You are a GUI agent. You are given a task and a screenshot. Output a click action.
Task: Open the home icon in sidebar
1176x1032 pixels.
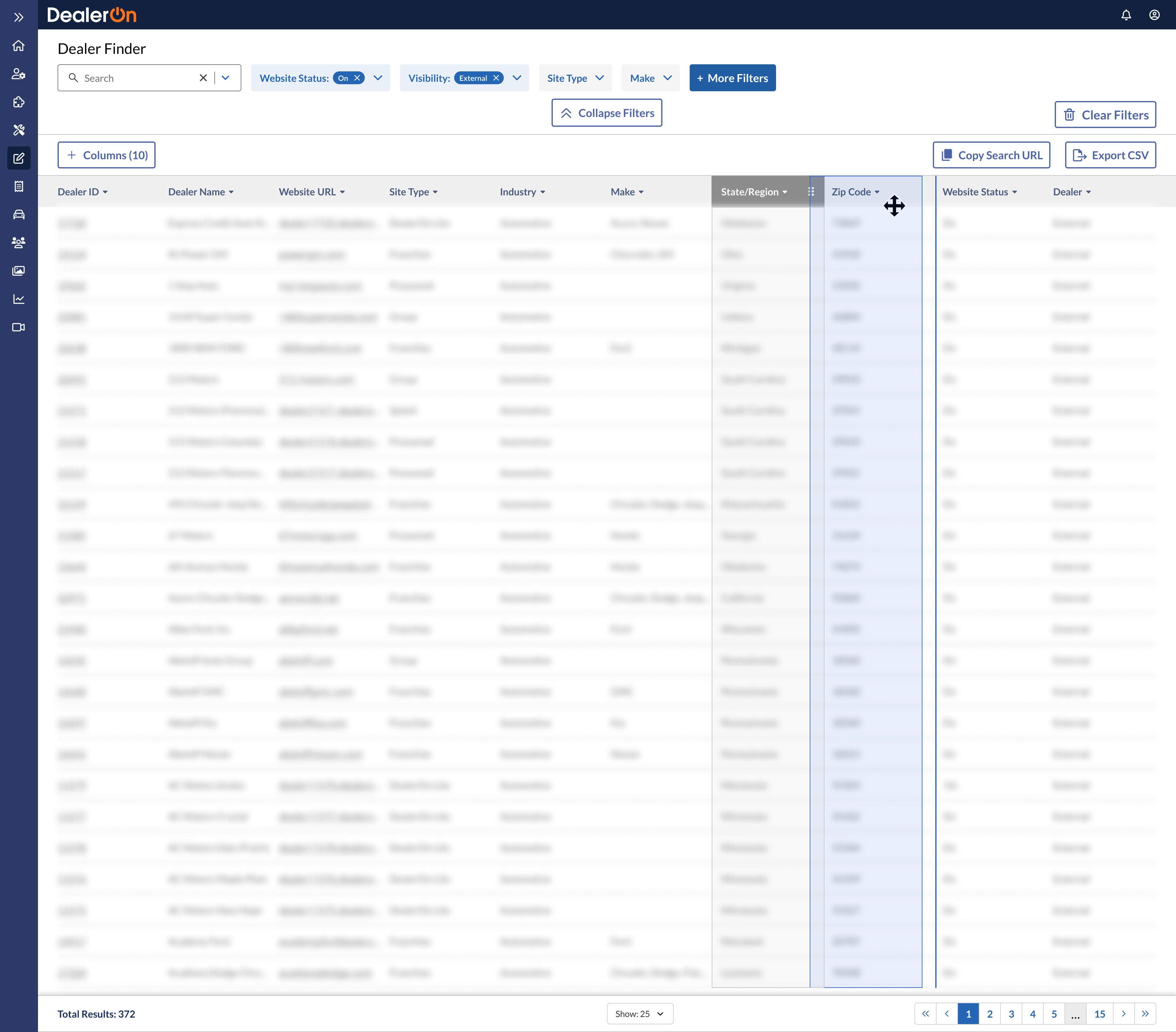(18, 46)
